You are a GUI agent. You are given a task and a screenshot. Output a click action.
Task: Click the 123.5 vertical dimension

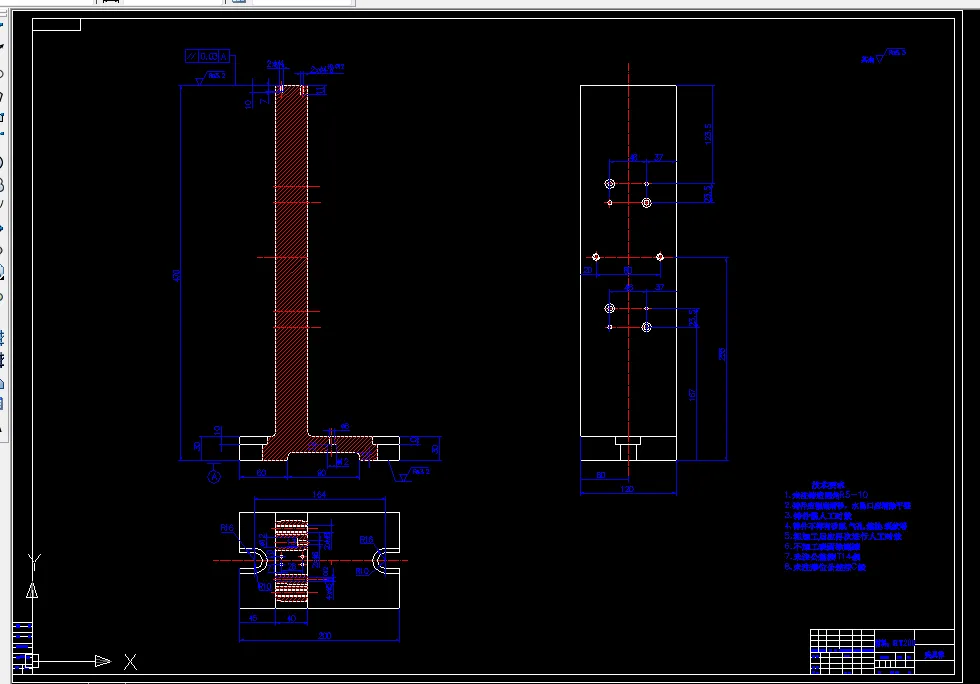point(708,134)
